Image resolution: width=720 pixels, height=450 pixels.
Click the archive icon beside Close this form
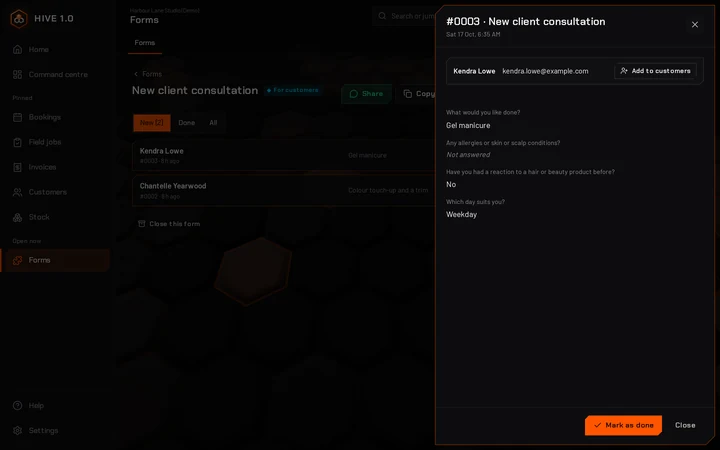141,224
